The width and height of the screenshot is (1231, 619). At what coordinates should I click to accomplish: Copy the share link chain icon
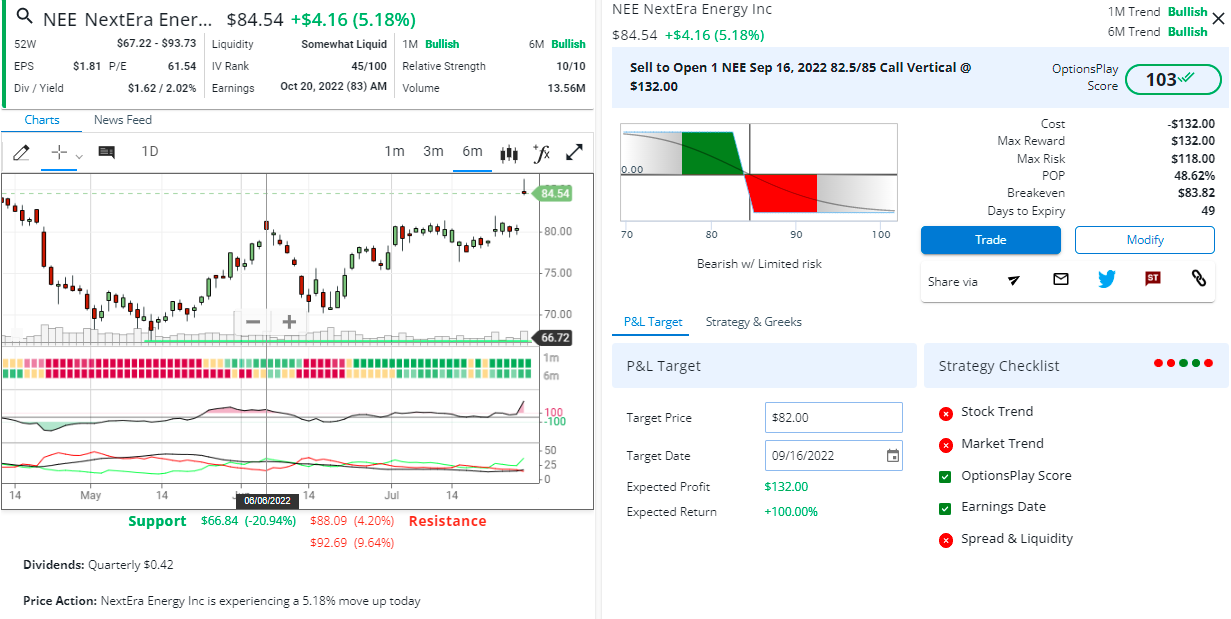(1198, 279)
